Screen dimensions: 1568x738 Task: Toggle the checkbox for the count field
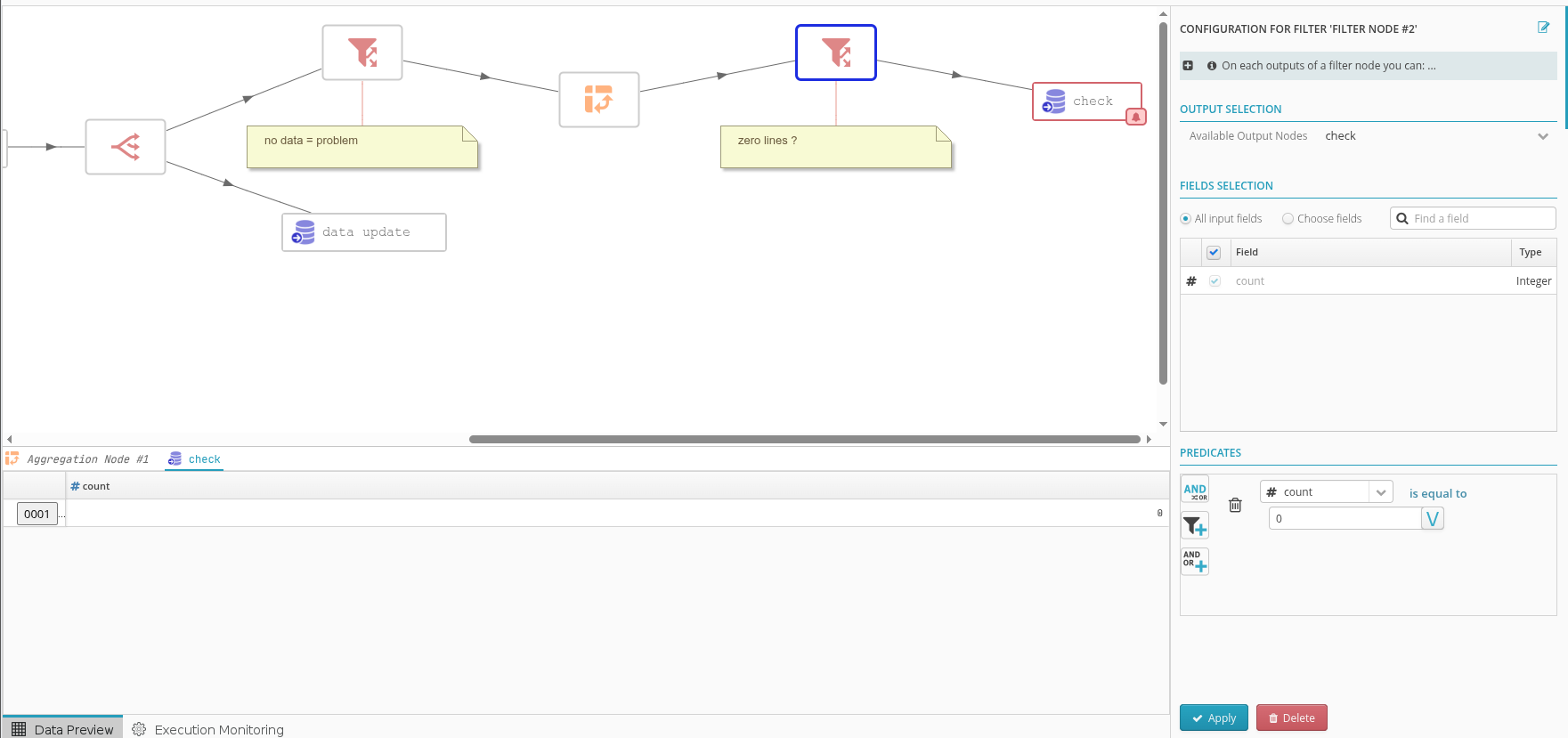[x=1215, y=281]
